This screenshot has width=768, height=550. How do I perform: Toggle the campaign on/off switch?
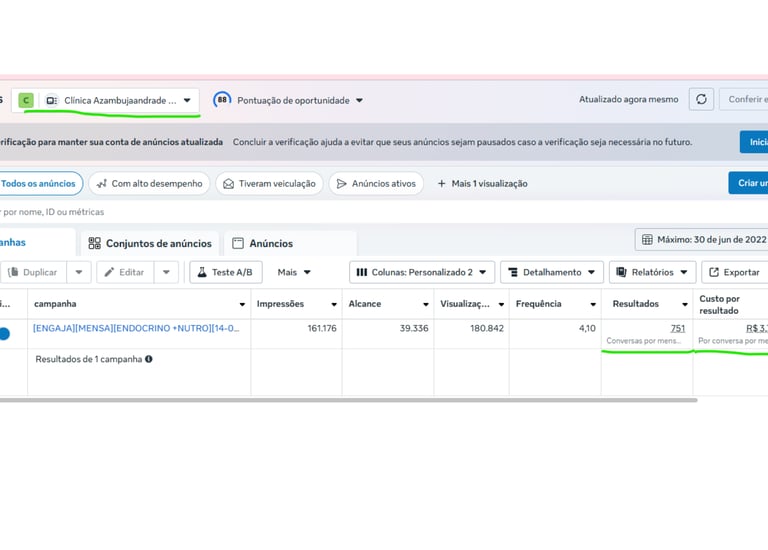click(x=4, y=334)
